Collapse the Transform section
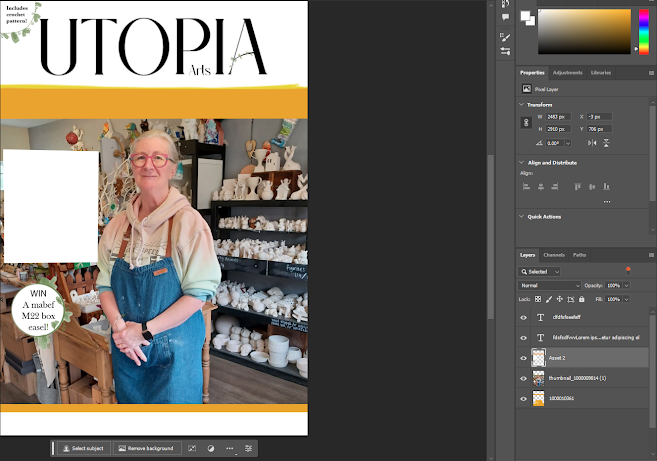 tap(522, 104)
